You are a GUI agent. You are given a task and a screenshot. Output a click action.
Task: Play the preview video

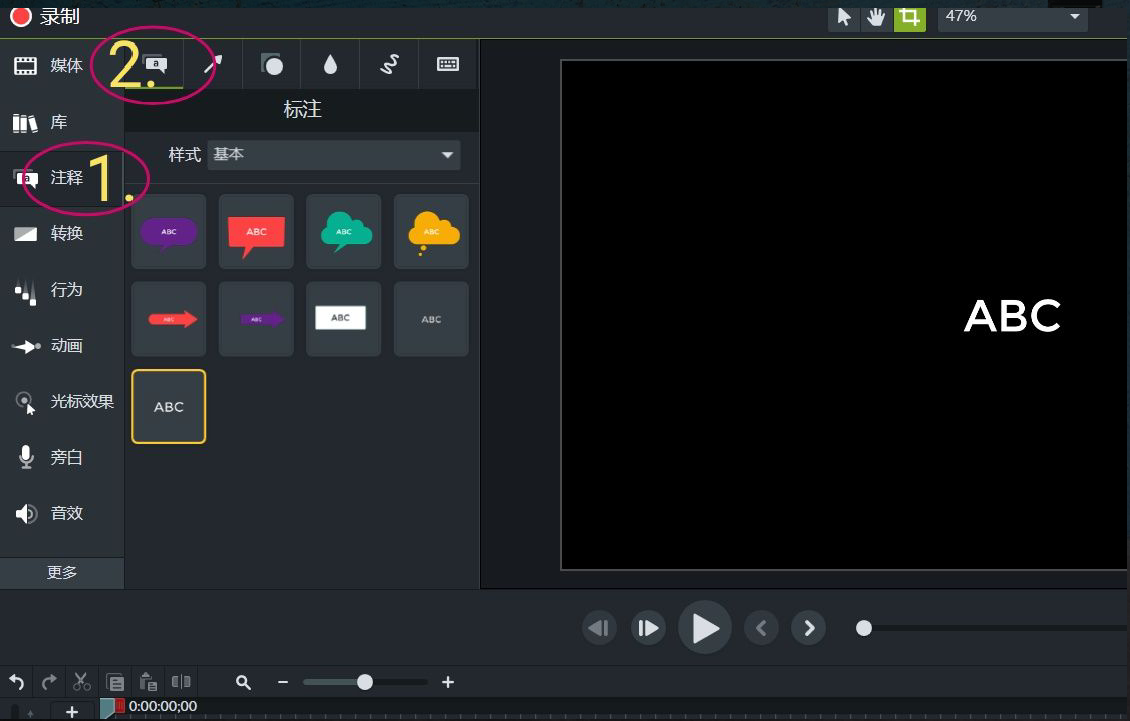click(x=705, y=628)
